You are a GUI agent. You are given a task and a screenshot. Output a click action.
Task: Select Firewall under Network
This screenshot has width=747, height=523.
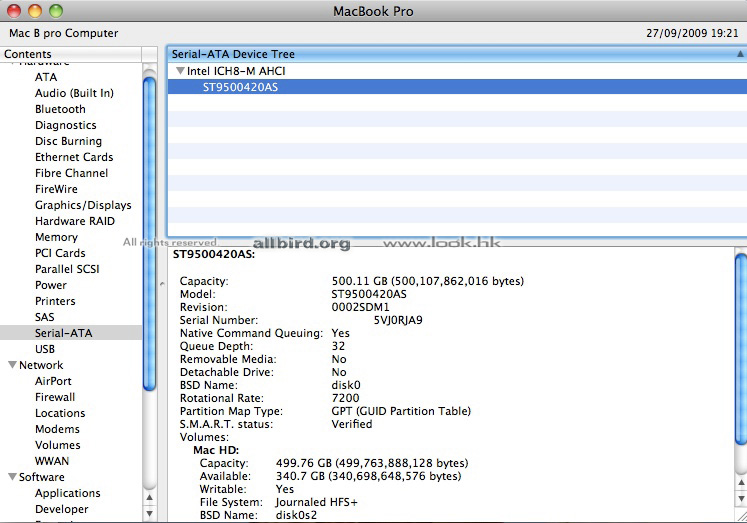click(x=55, y=397)
